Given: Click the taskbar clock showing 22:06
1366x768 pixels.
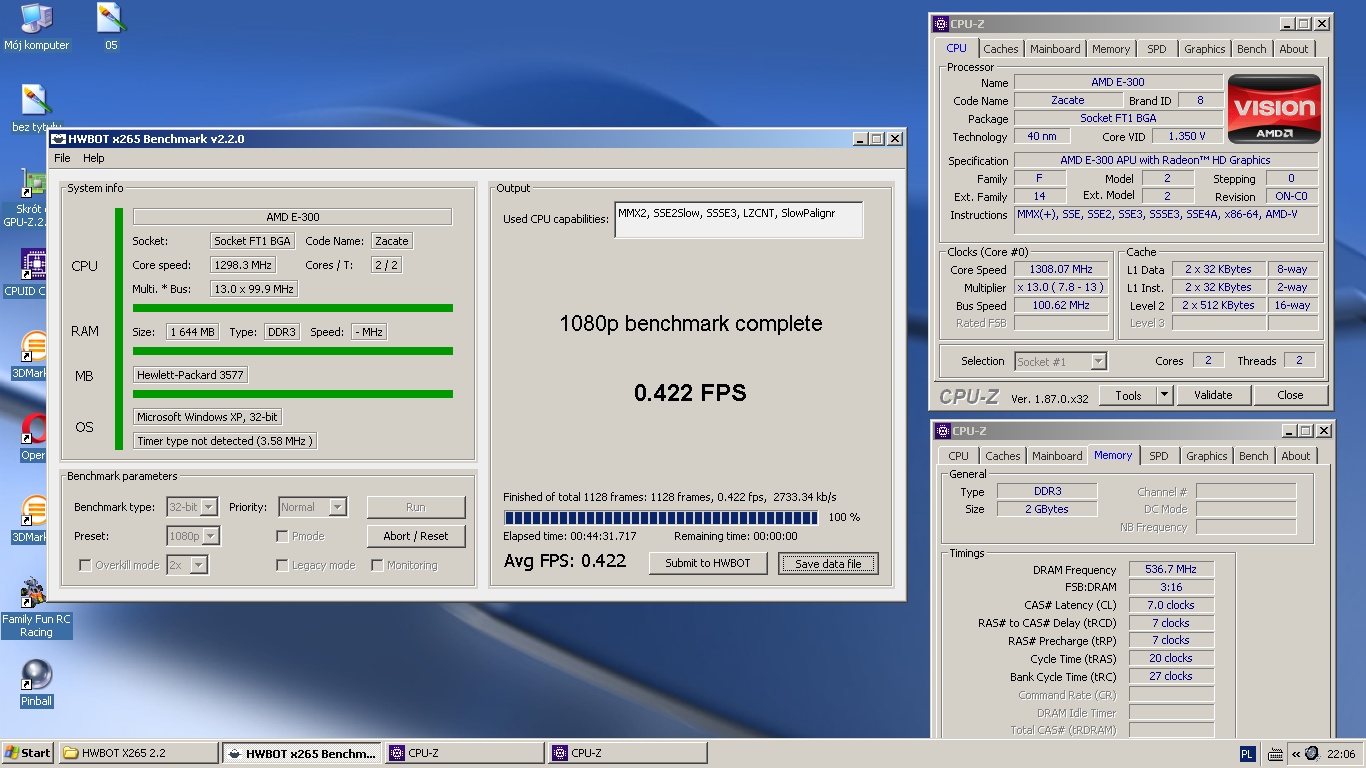Looking at the screenshot, I should coord(1341,754).
